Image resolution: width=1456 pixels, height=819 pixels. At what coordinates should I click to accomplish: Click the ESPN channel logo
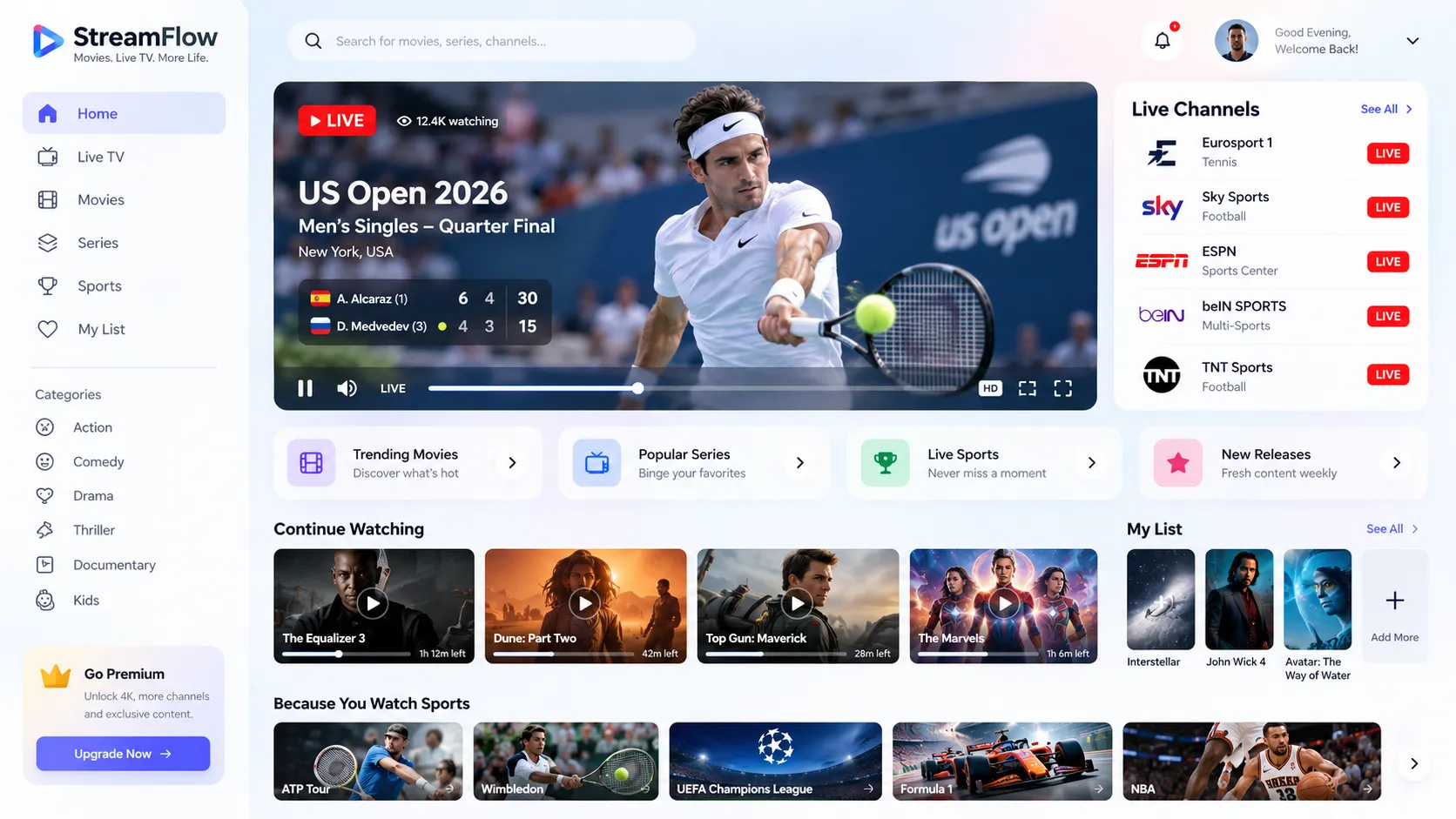tap(1162, 261)
